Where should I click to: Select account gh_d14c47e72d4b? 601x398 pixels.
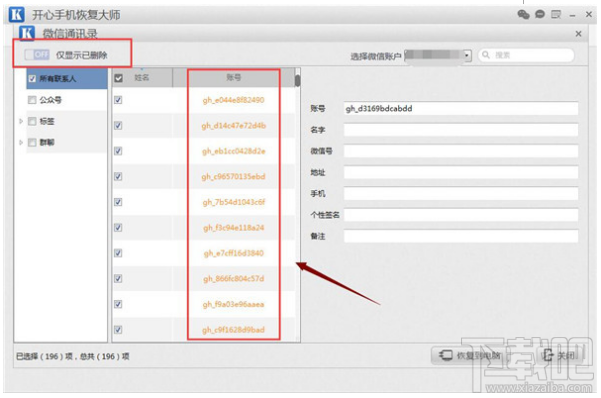233,125
